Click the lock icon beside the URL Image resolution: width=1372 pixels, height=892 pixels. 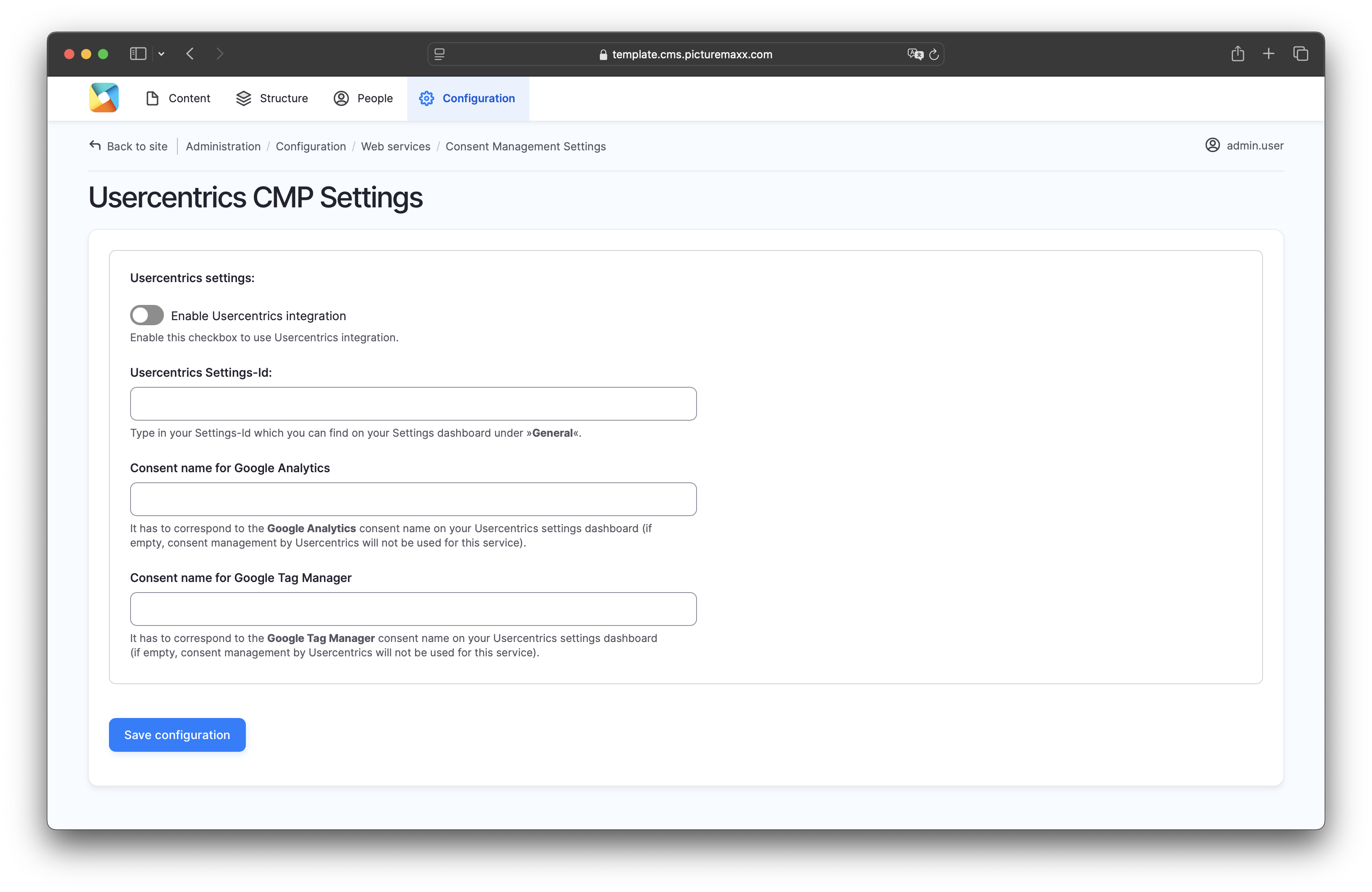(x=603, y=54)
